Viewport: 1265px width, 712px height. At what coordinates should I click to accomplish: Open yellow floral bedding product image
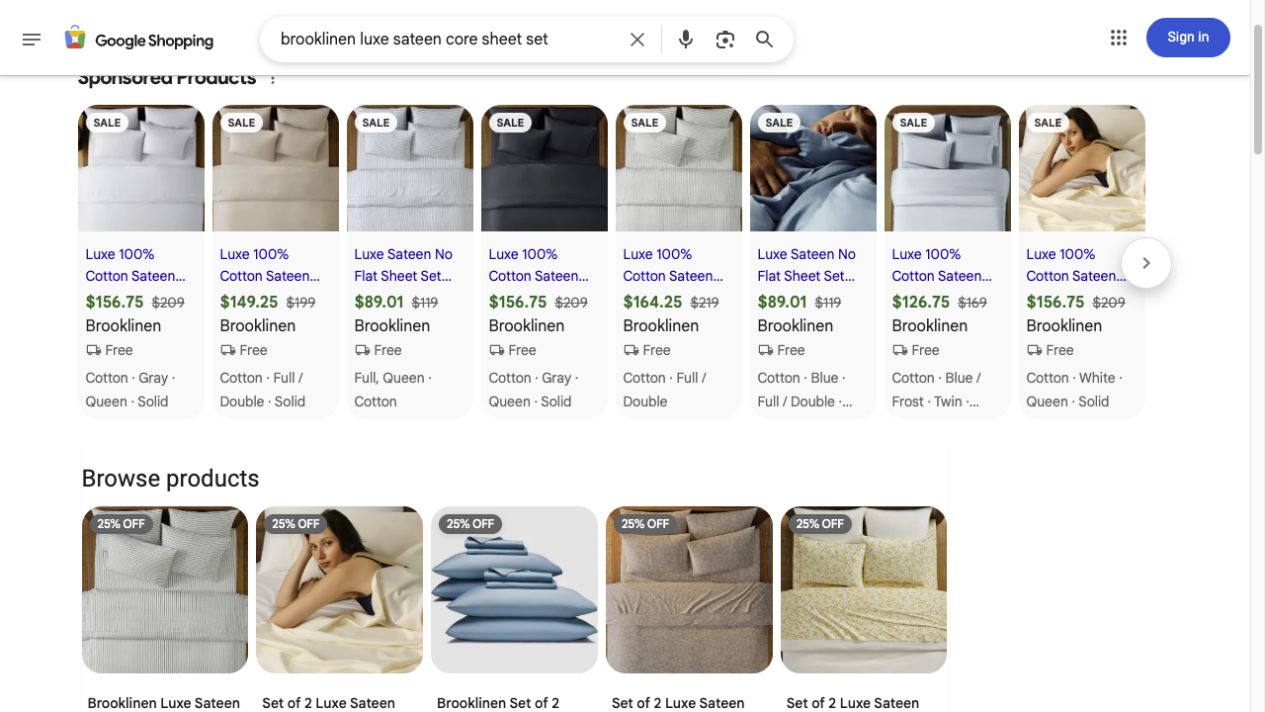coord(864,589)
